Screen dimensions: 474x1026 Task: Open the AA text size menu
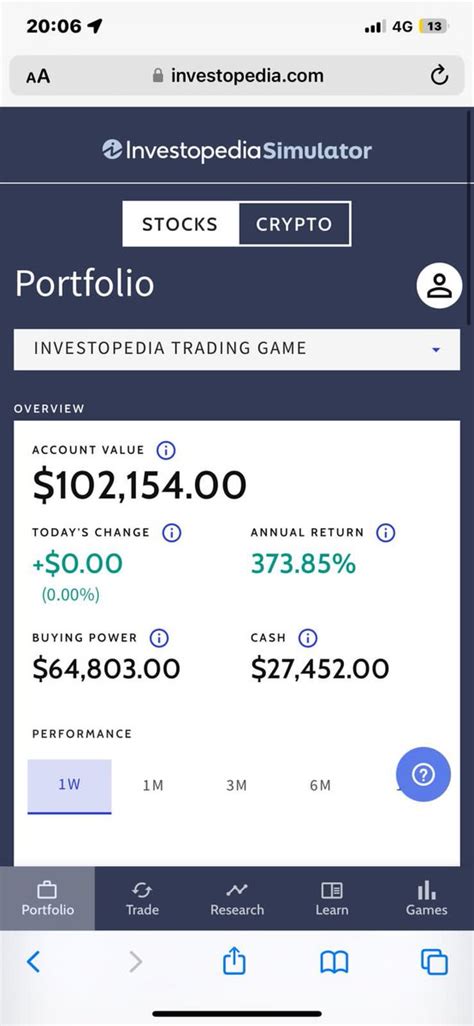pos(37,76)
